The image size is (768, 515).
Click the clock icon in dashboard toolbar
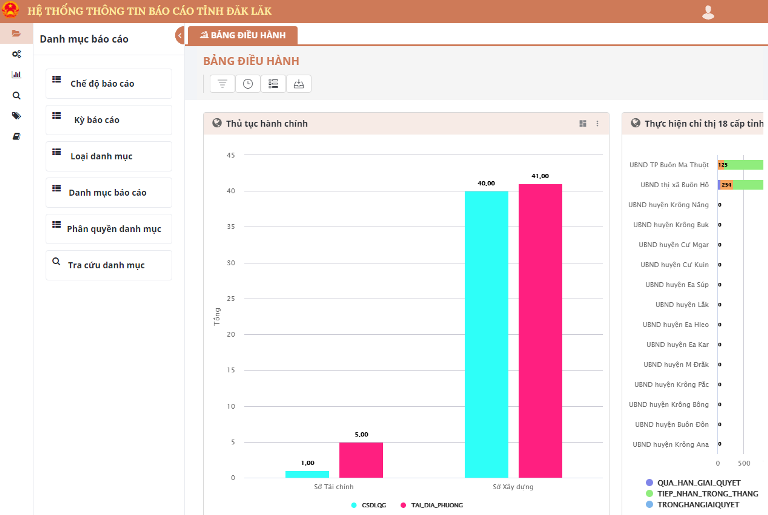tap(248, 84)
